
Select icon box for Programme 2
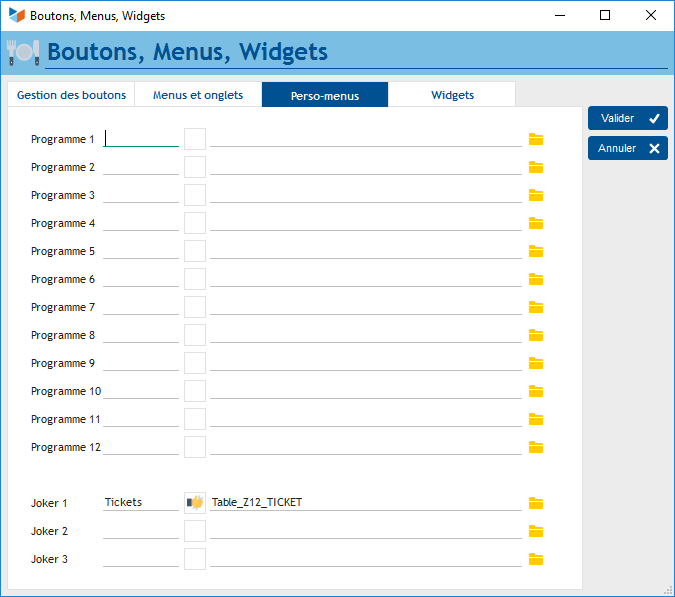point(195,167)
